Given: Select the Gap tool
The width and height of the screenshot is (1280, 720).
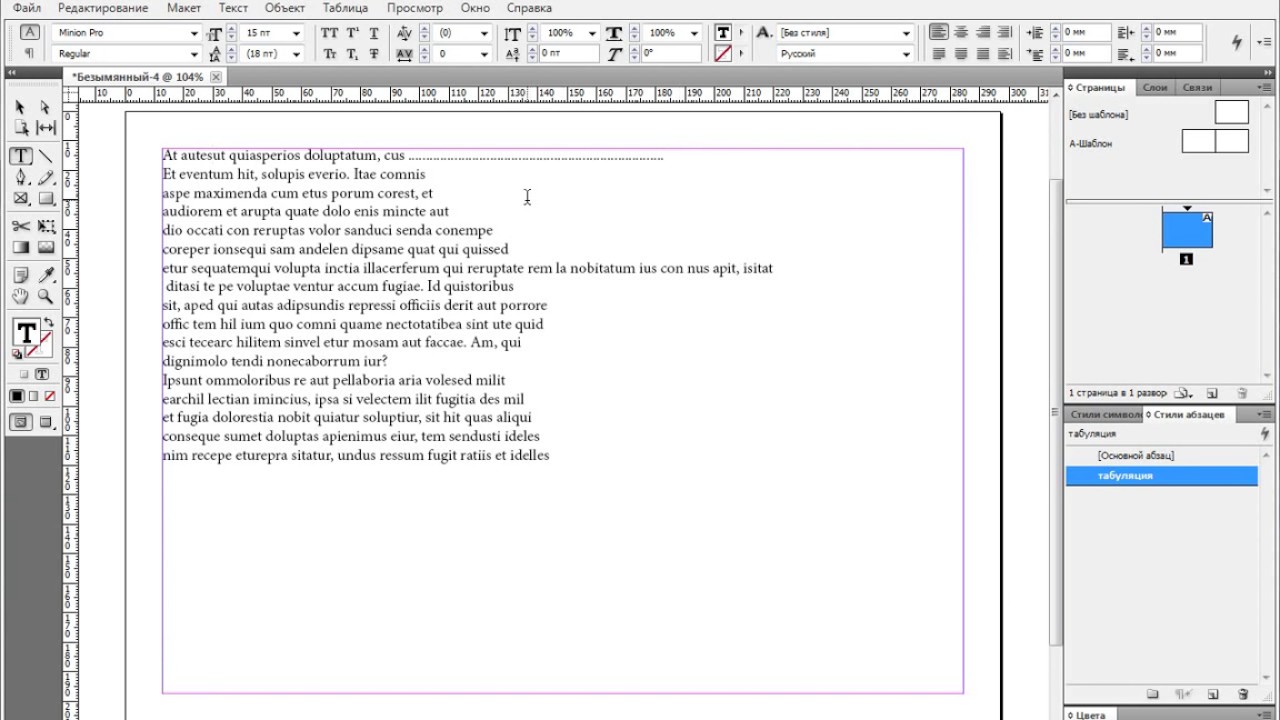Looking at the screenshot, I should [x=46, y=128].
